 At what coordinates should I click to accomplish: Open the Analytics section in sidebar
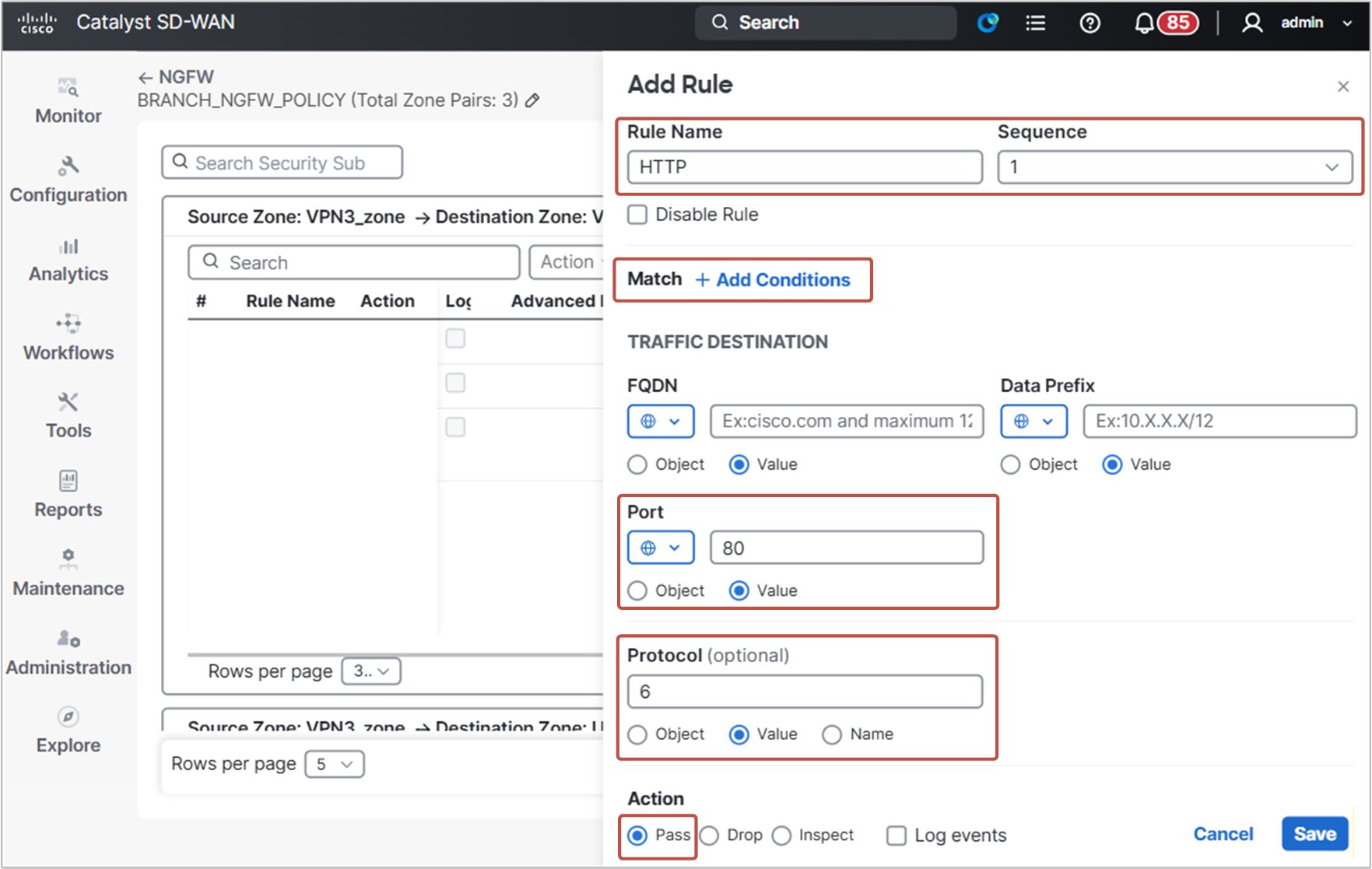coord(68,260)
